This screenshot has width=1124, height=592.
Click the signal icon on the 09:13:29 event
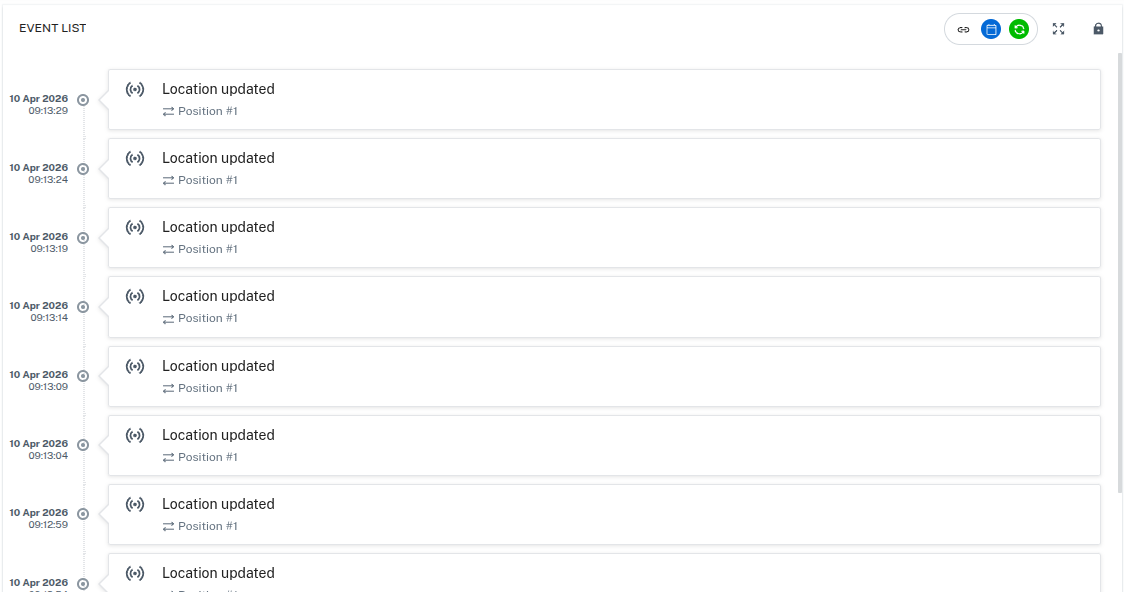[135, 90]
